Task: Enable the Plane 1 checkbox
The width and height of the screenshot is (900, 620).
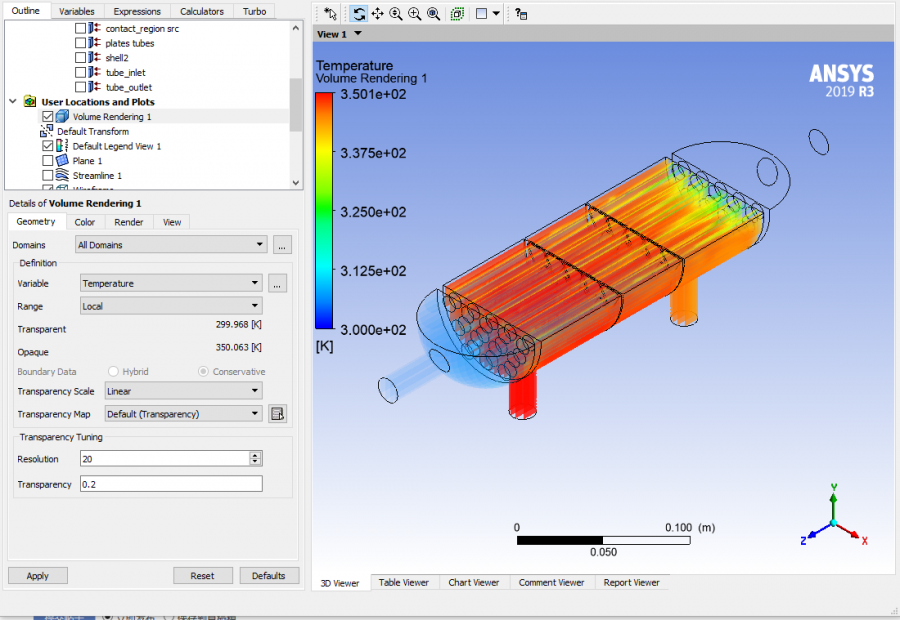Action: [47, 161]
